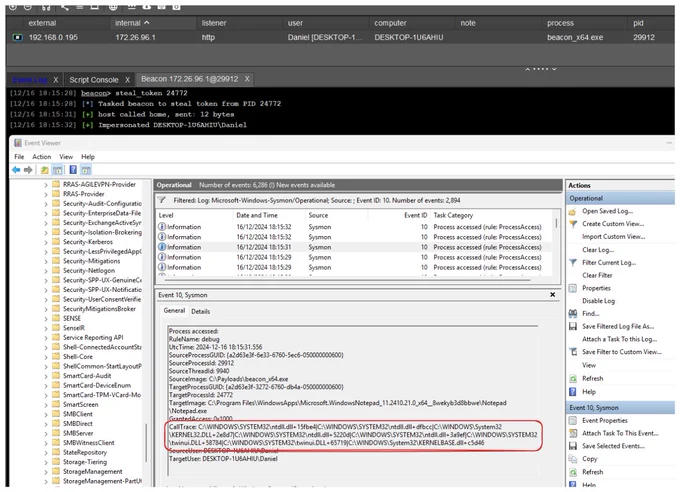The image size is (680, 492).
Task: Toggle the Show/Hide Console Tree toolbar icon
Action: [57, 170]
